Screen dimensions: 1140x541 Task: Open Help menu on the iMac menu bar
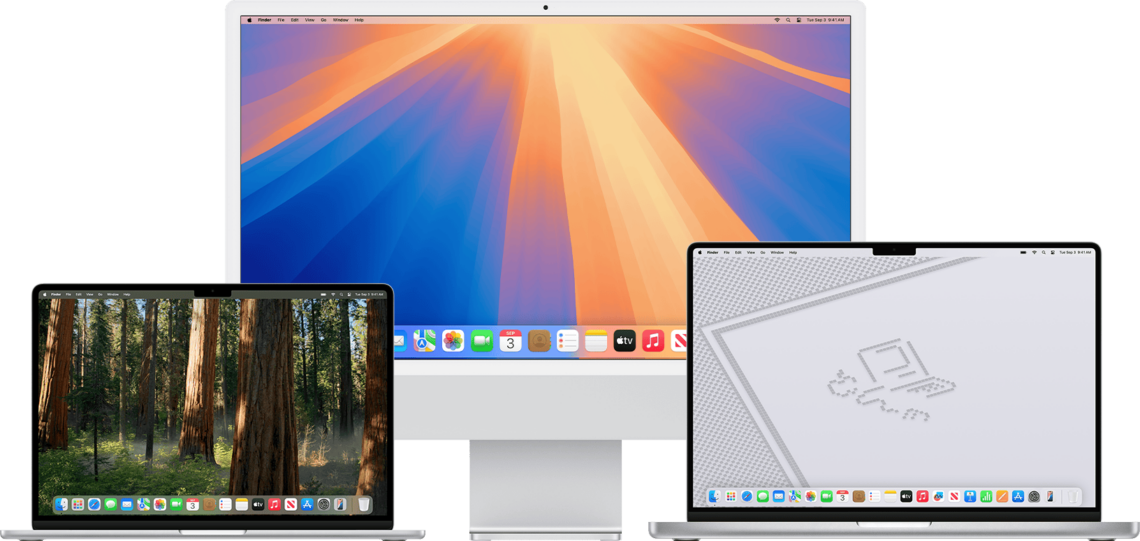pos(359,20)
